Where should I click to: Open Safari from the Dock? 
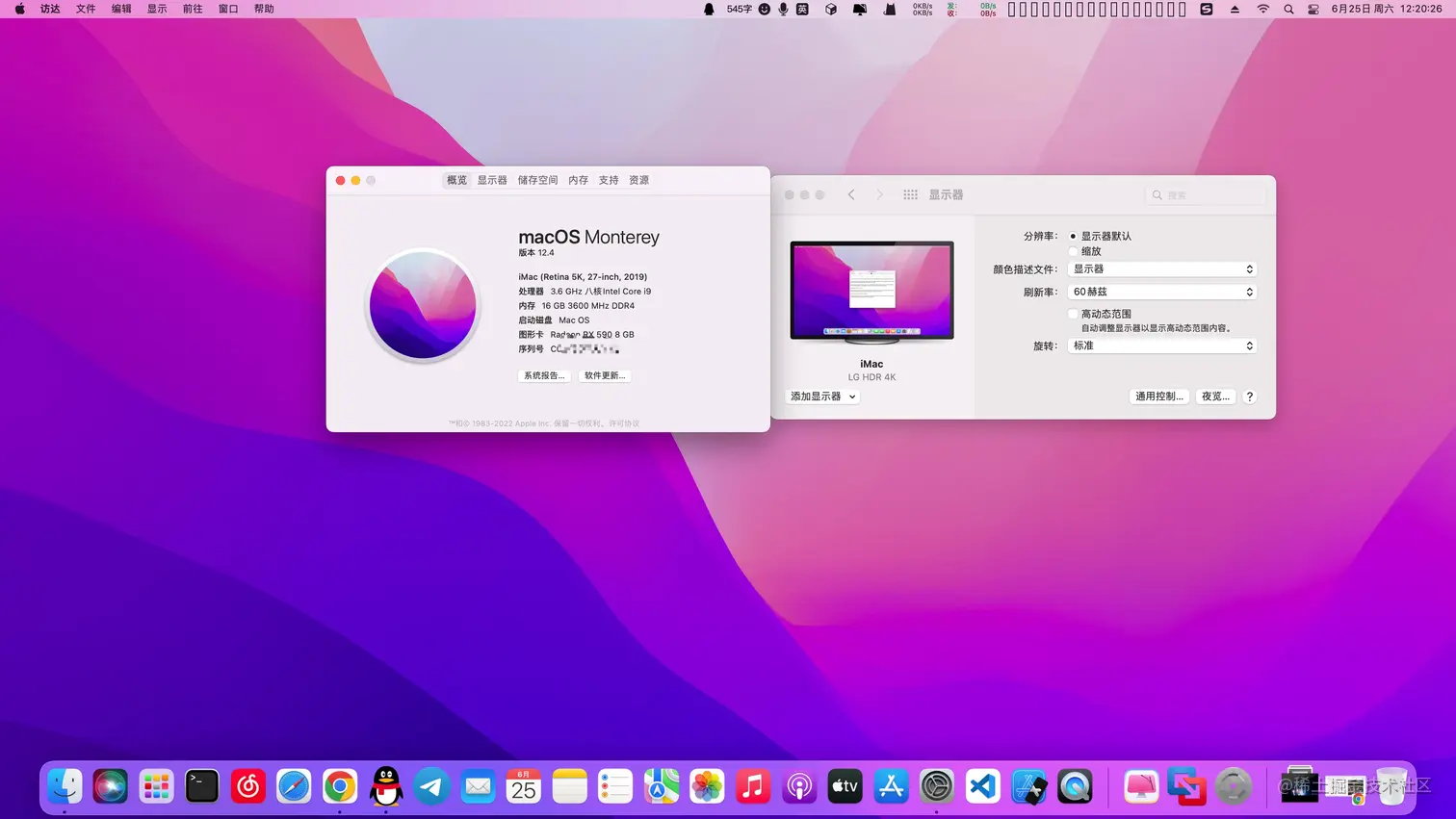(295, 786)
